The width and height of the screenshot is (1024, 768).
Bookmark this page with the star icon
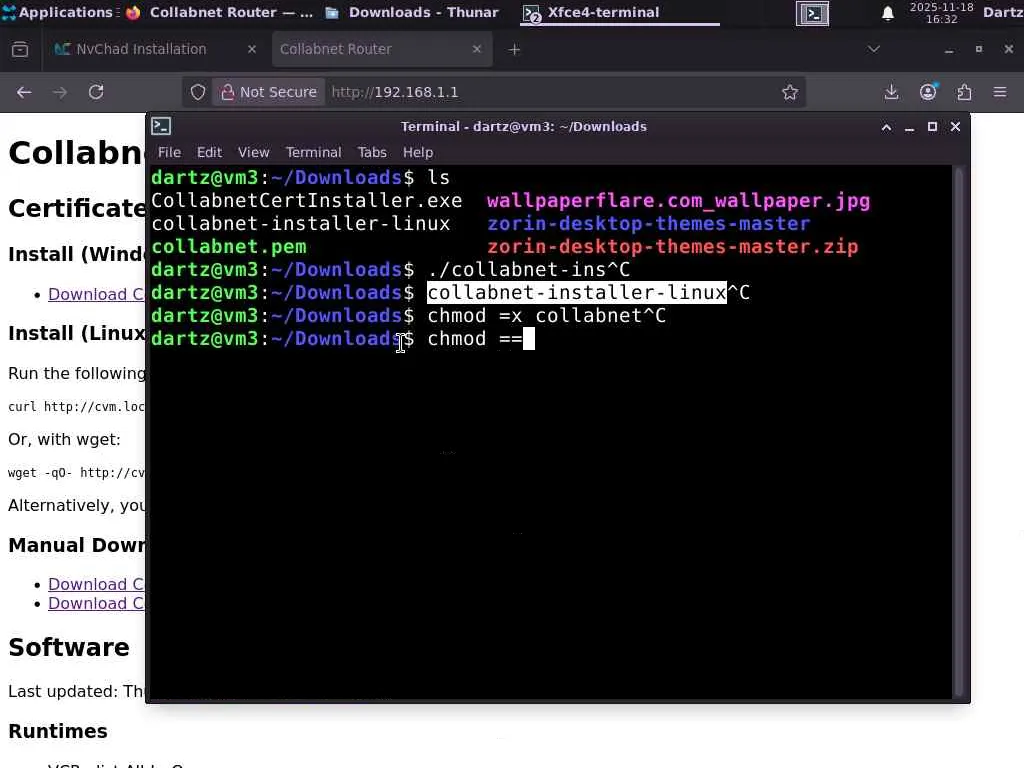coord(790,92)
